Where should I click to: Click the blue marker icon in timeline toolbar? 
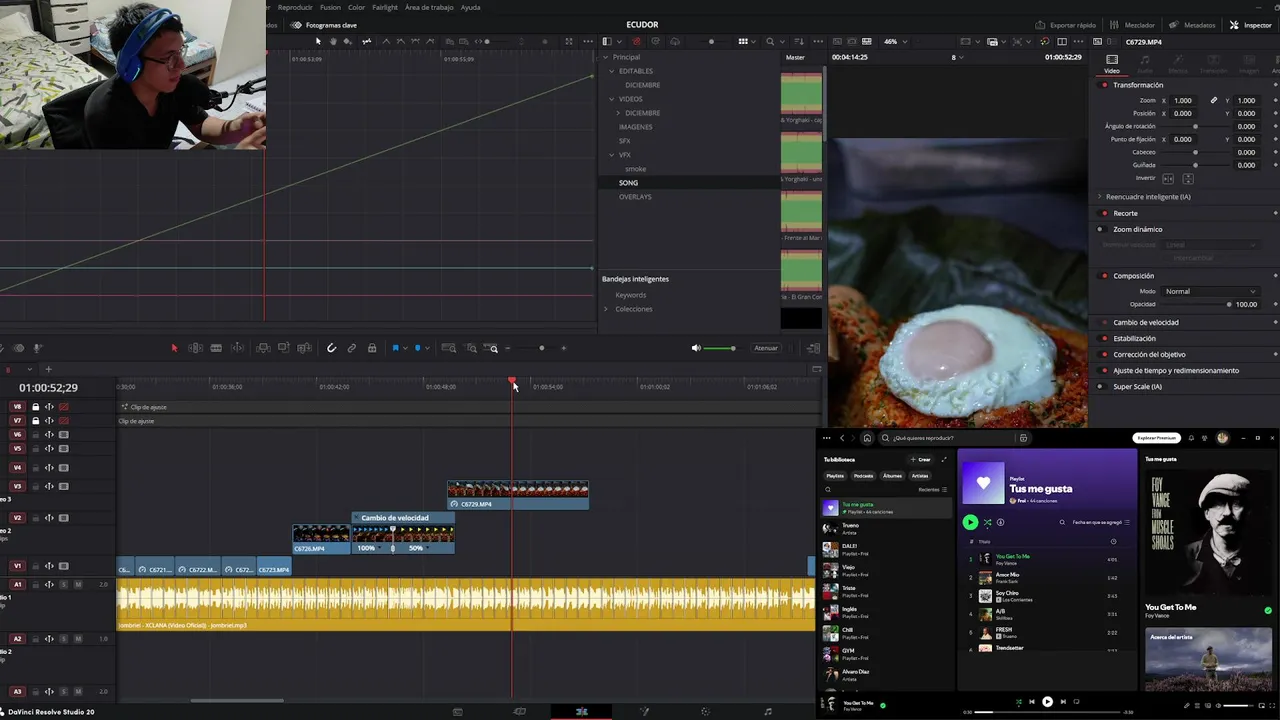pos(418,348)
